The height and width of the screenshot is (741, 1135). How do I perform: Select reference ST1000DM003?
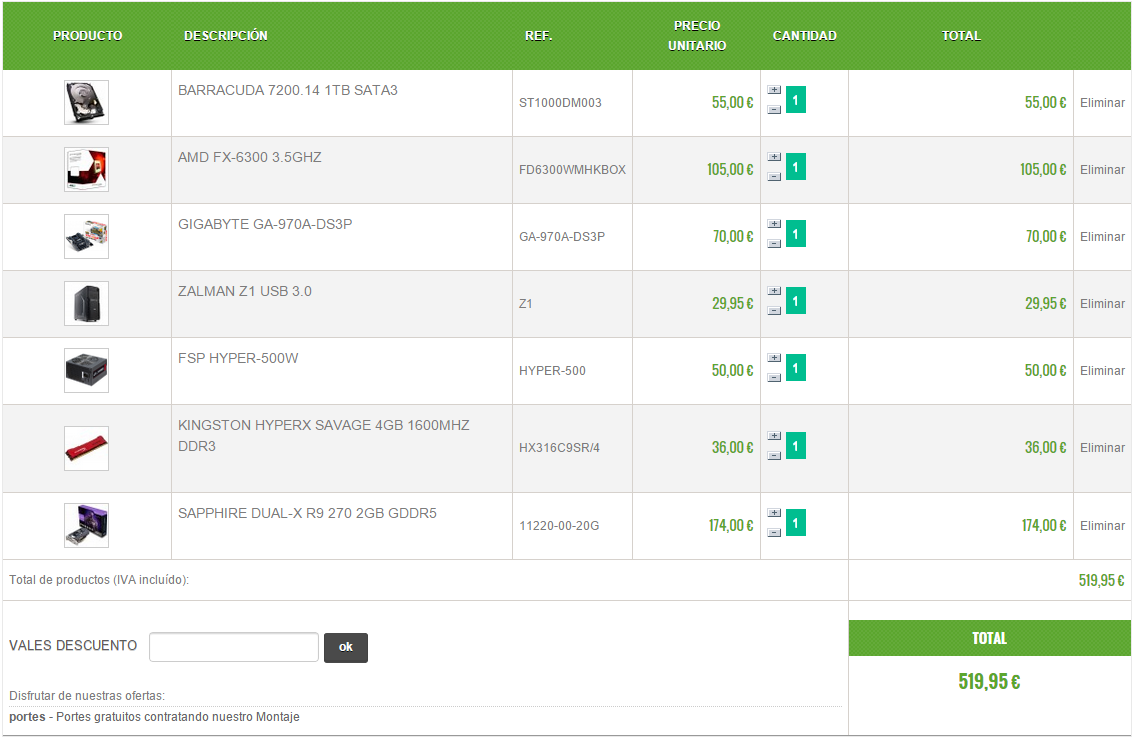pyautogui.click(x=560, y=103)
